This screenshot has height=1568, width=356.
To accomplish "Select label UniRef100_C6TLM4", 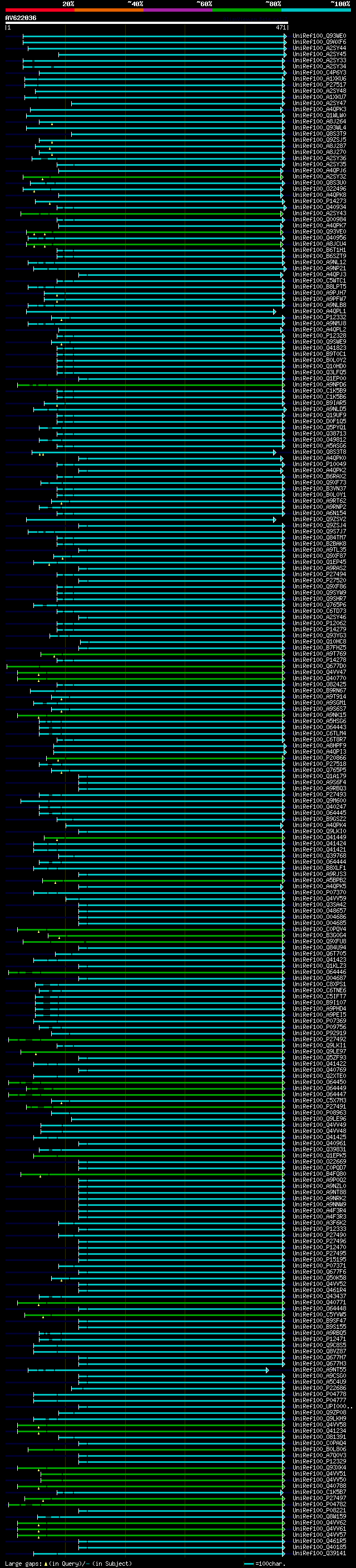I will click(x=319, y=734).
